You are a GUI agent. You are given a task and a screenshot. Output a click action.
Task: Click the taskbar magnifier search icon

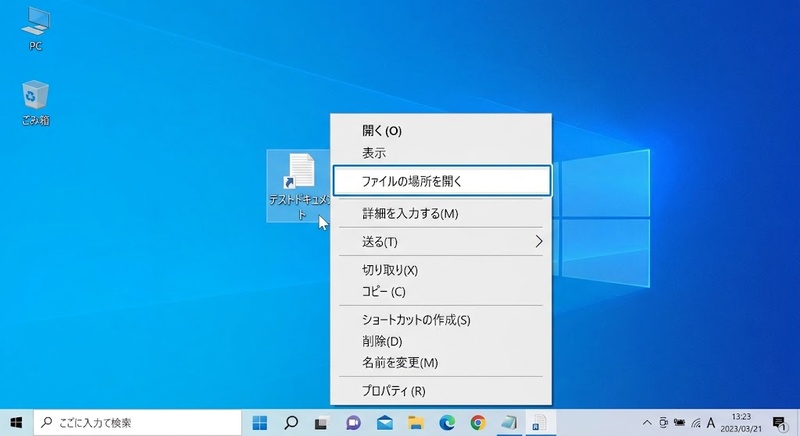click(291, 423)
